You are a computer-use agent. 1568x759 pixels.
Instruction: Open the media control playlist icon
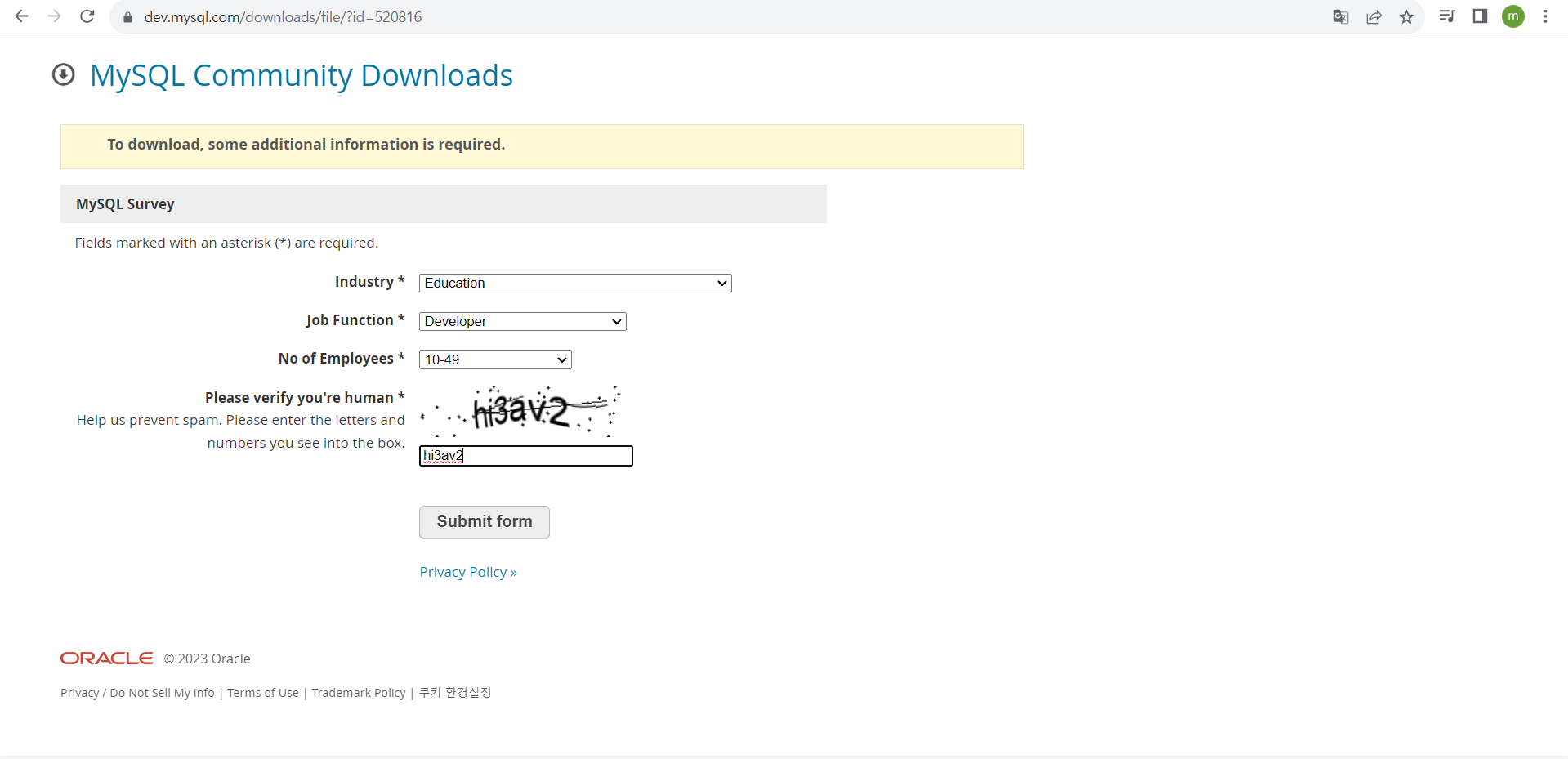click(x=1447, y=16)
